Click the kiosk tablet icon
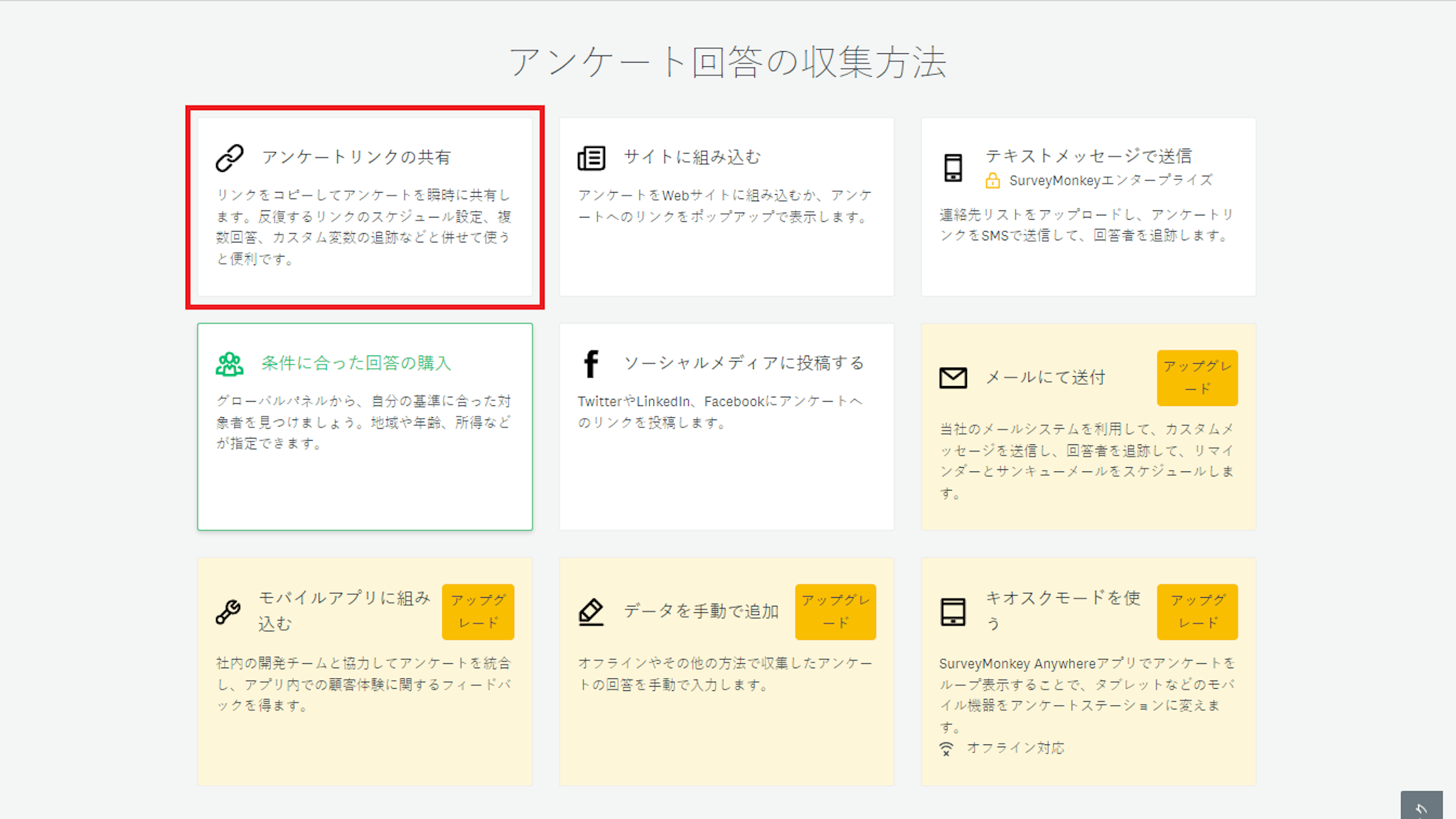This screenshot has width=1456, height=819. pyautogui.click(x=953, y=611)
